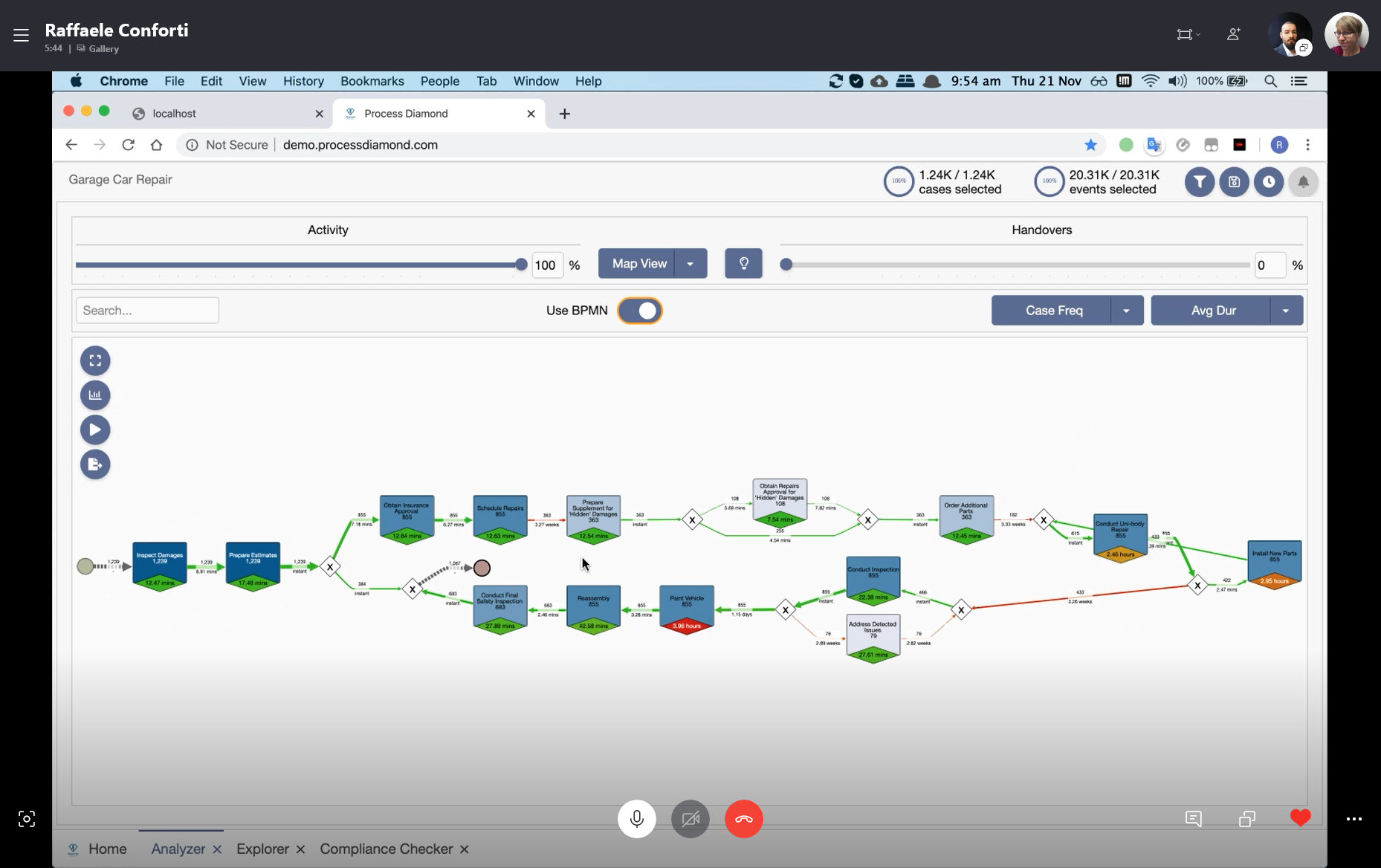Click the Handovers percentage value box
1381x868 pixels.
click(x=1270, y=265)
